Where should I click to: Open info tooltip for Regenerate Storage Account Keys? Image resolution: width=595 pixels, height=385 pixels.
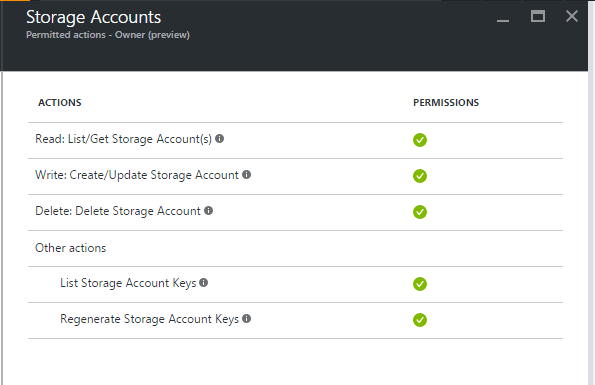coord(246,319)
